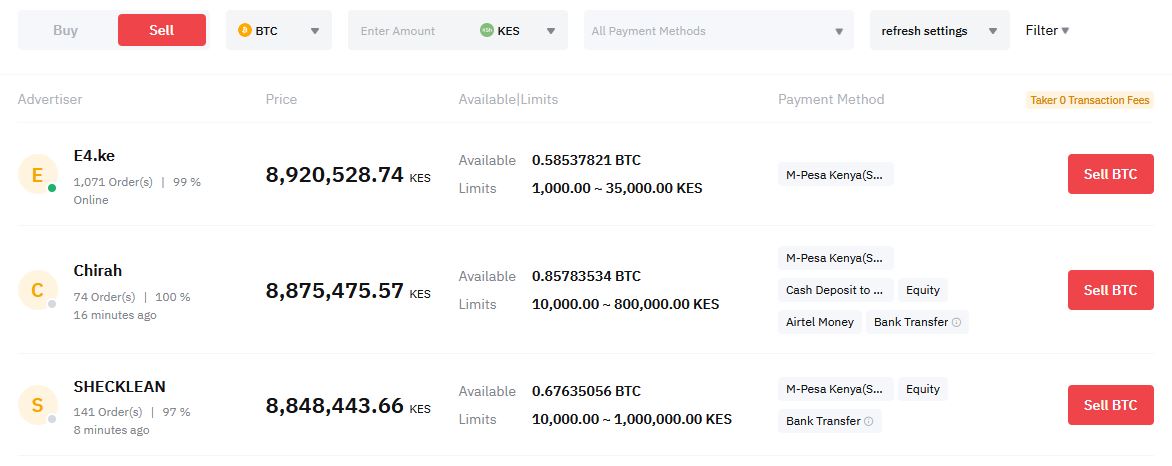The width and height of the screenshot is (1172, 466).
Task: Click the Available|Limits column header
Action: click(x=508, y=99)
